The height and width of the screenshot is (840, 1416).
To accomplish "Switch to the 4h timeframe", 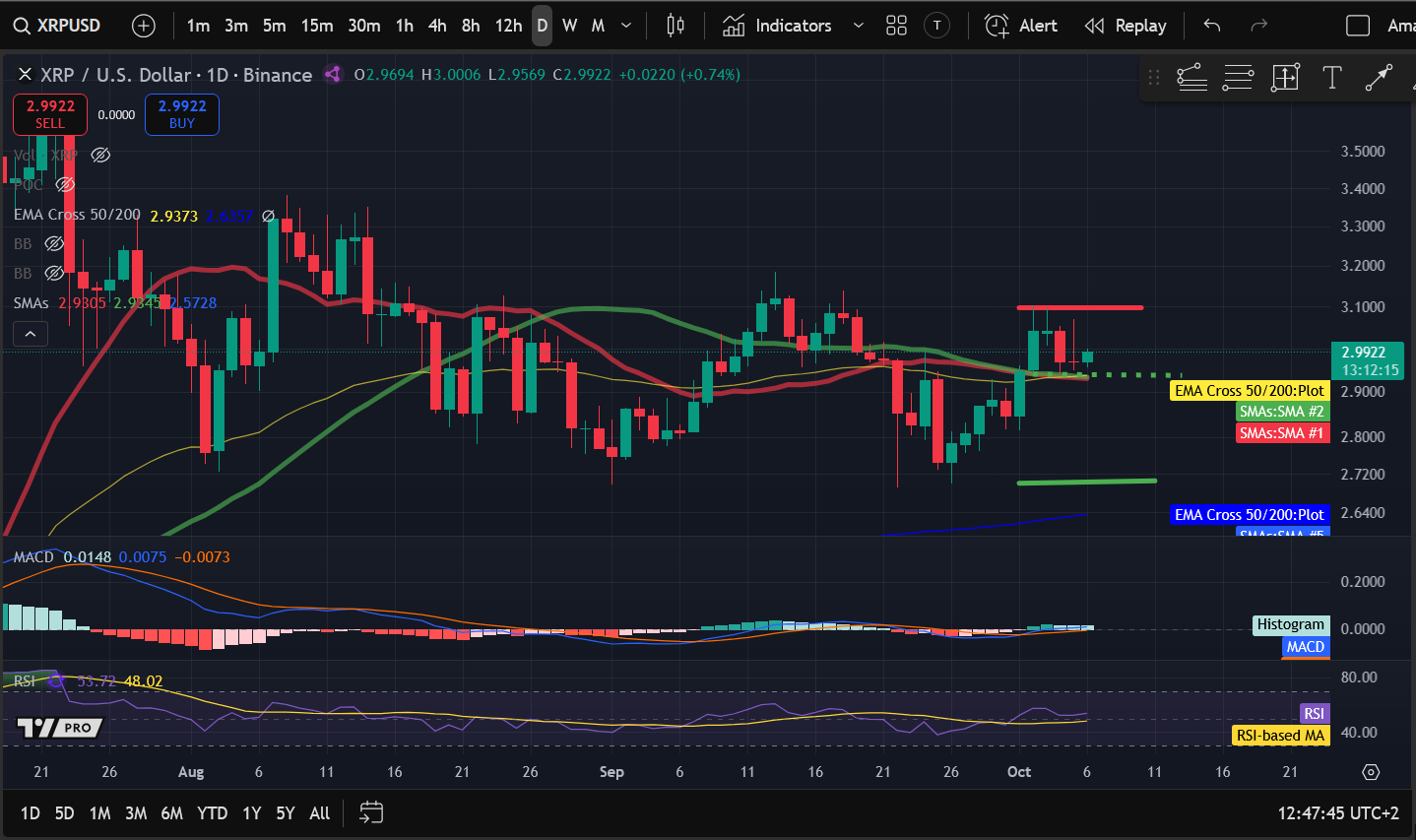I will 437,26.
